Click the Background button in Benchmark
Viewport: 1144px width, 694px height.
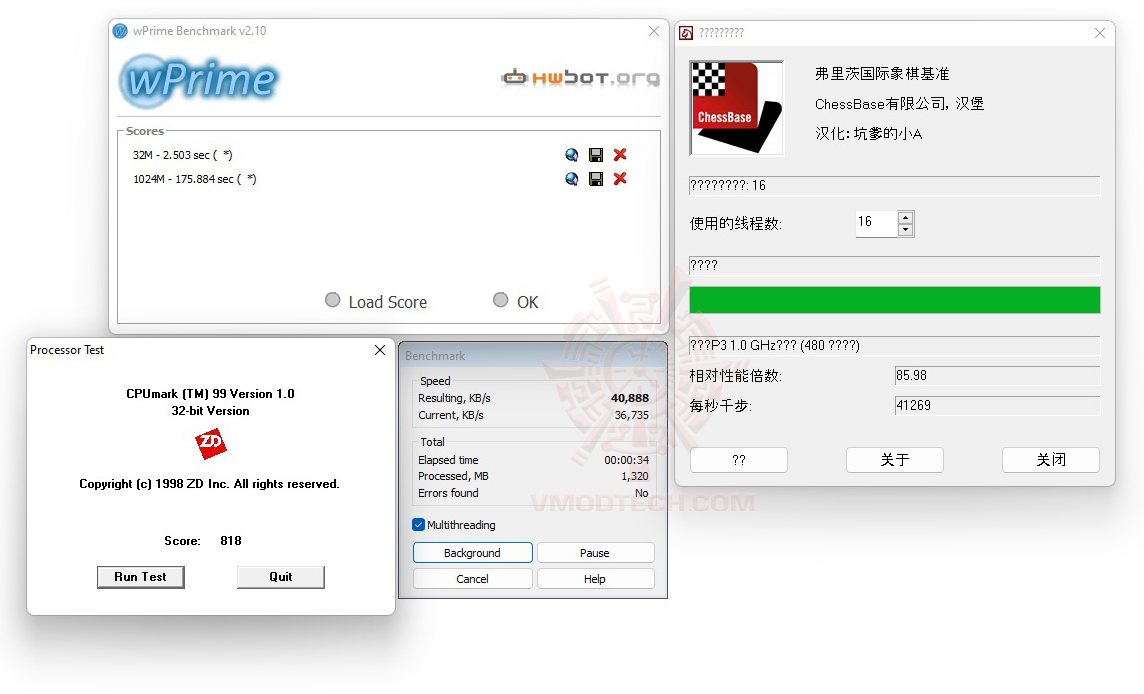[473, 553]
